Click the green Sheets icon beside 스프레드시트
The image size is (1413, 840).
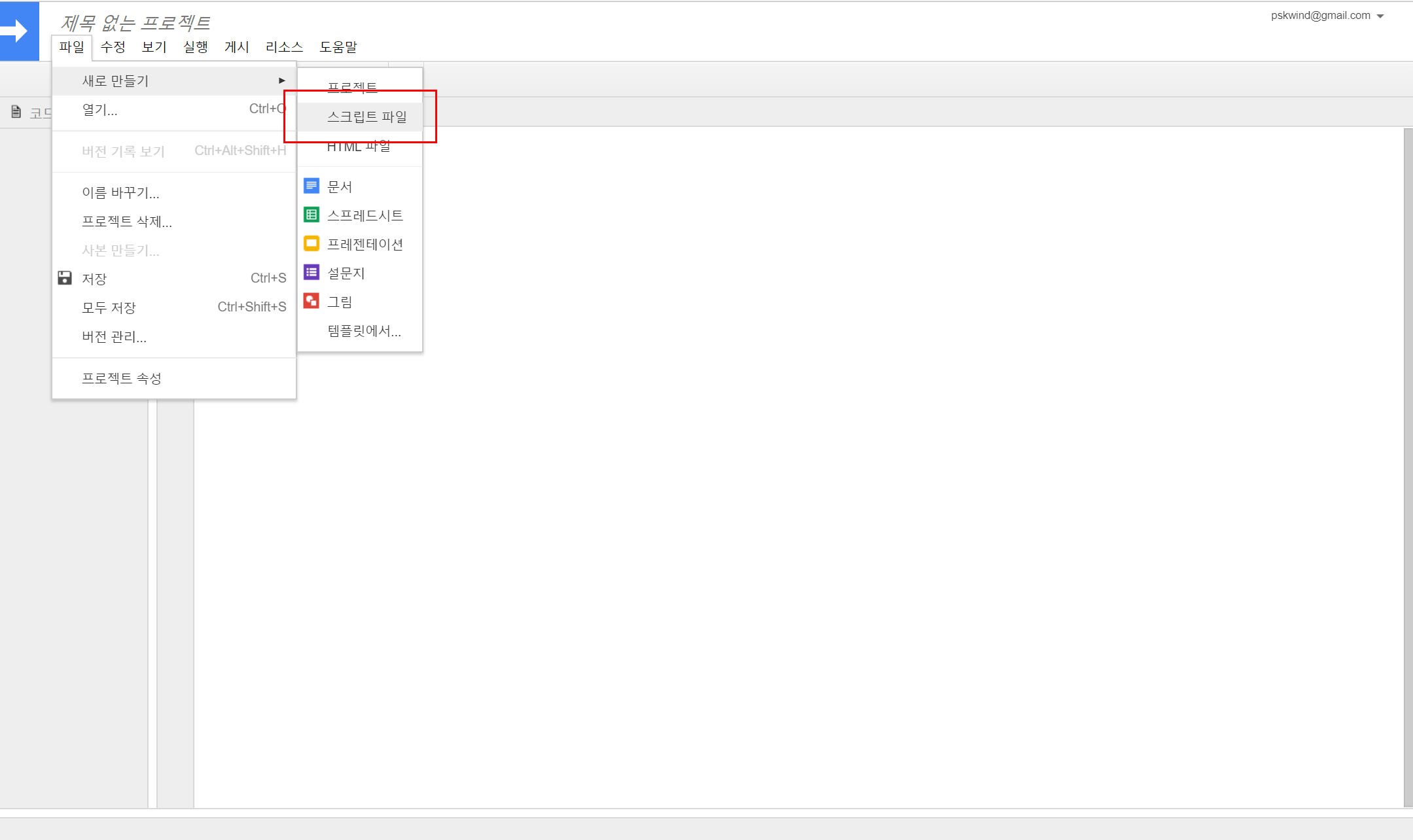(x=312, y=215)
